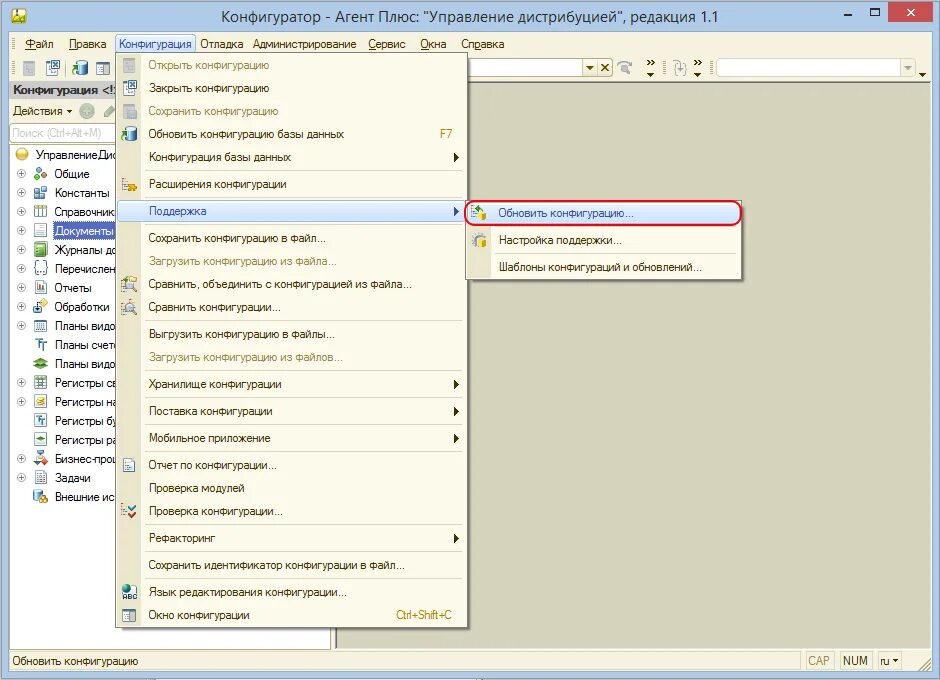The height and width of the screenshot is (680, 940).
Task: Click the ABC globe icon beside Язык редактирования
Action: 129,592
